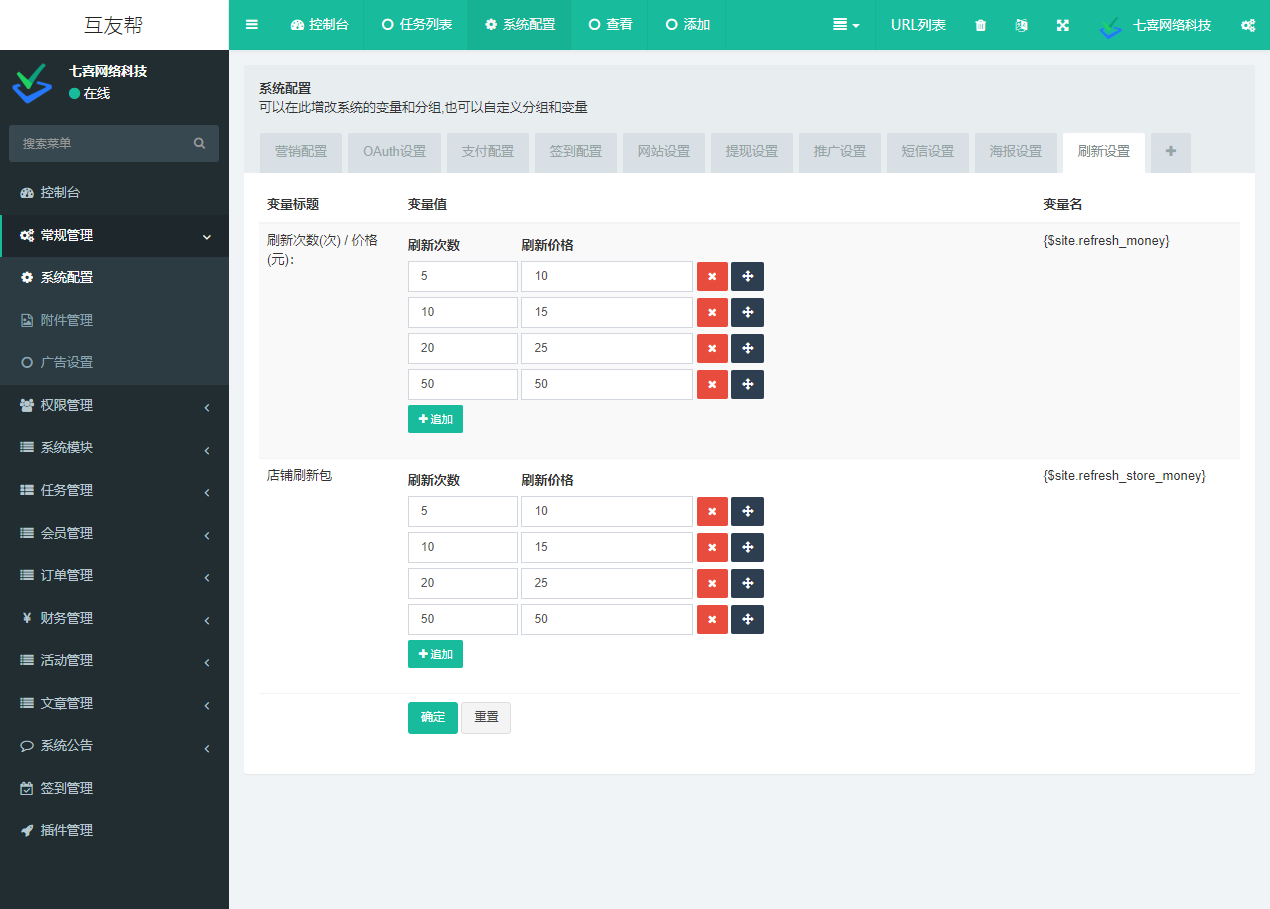Click the language switch icon in top bar
1270x909 pixels.
1021,25
